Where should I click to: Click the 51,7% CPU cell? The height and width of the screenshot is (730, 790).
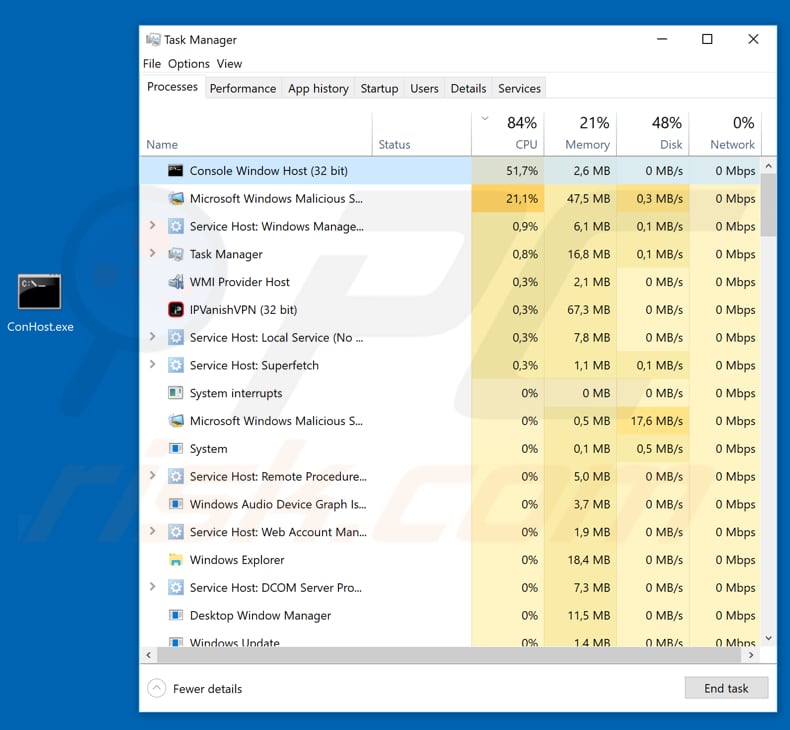(x=508, y=171)
